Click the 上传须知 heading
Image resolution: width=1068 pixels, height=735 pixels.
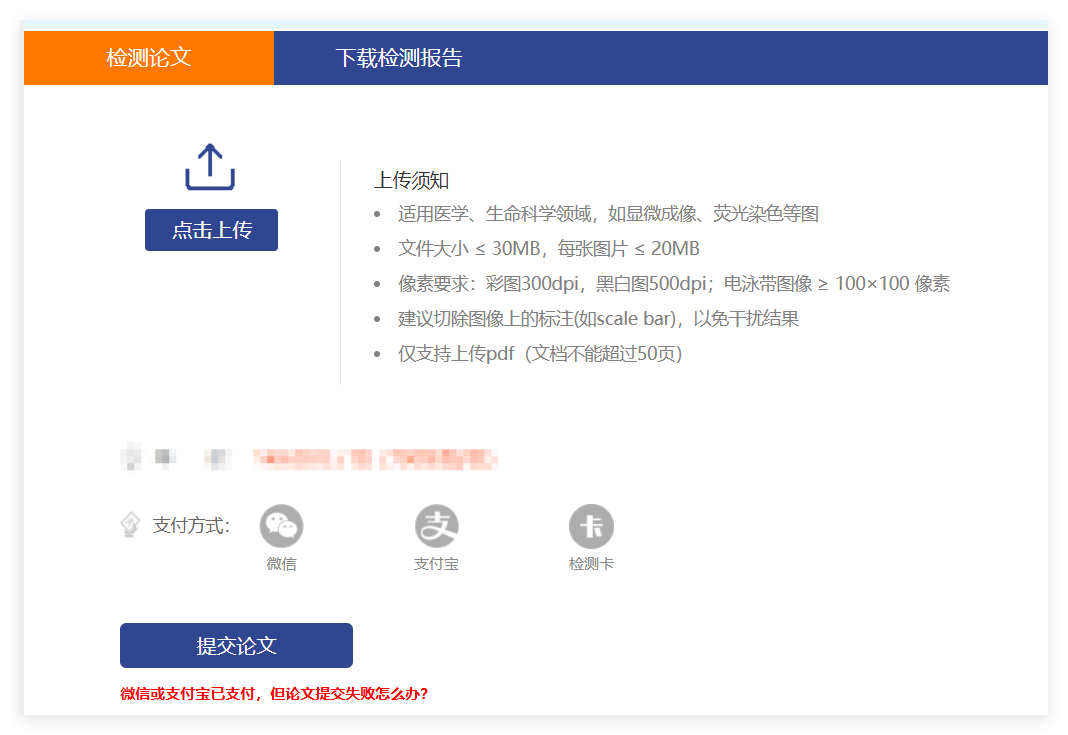pos(411,181)
